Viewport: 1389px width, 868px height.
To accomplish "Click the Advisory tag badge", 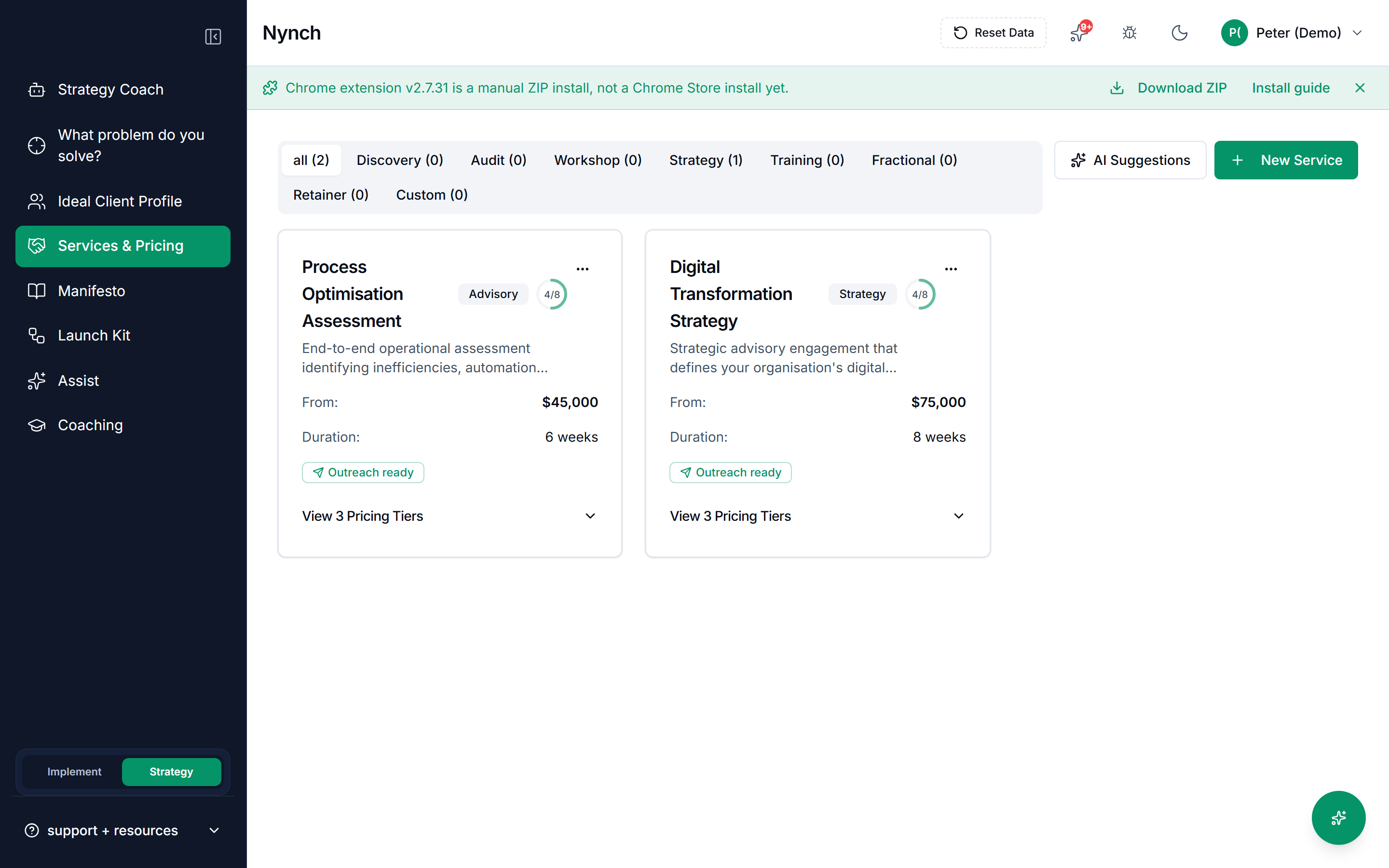I will [493, 294].
